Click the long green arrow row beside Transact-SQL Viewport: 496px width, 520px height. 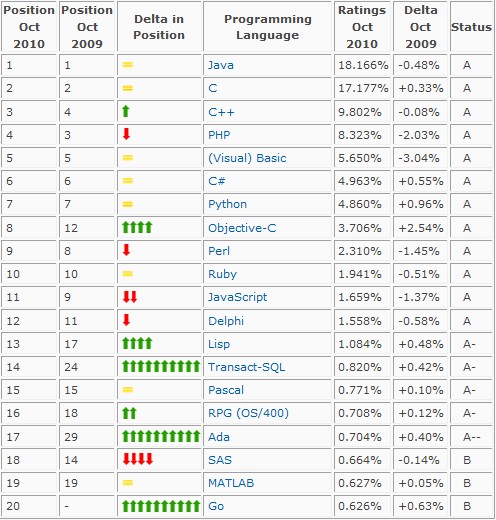[161, 366]
